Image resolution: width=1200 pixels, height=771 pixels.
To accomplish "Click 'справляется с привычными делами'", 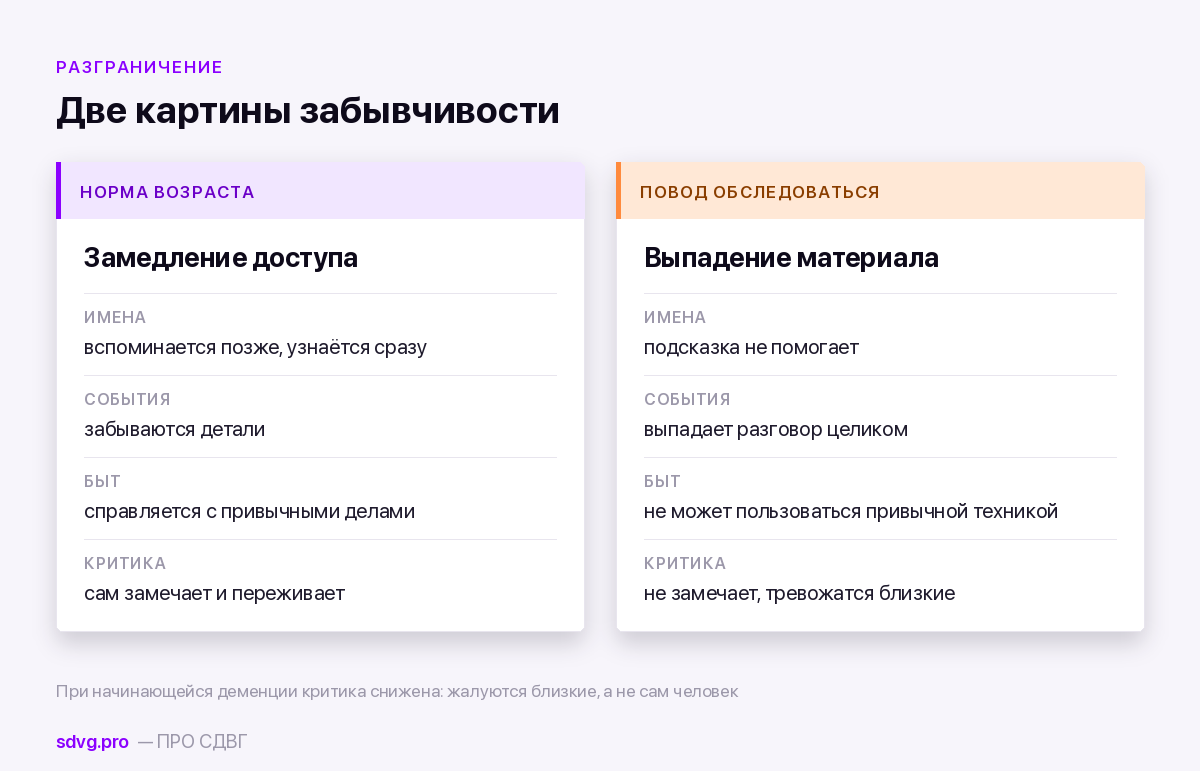I will pos(249,512).
